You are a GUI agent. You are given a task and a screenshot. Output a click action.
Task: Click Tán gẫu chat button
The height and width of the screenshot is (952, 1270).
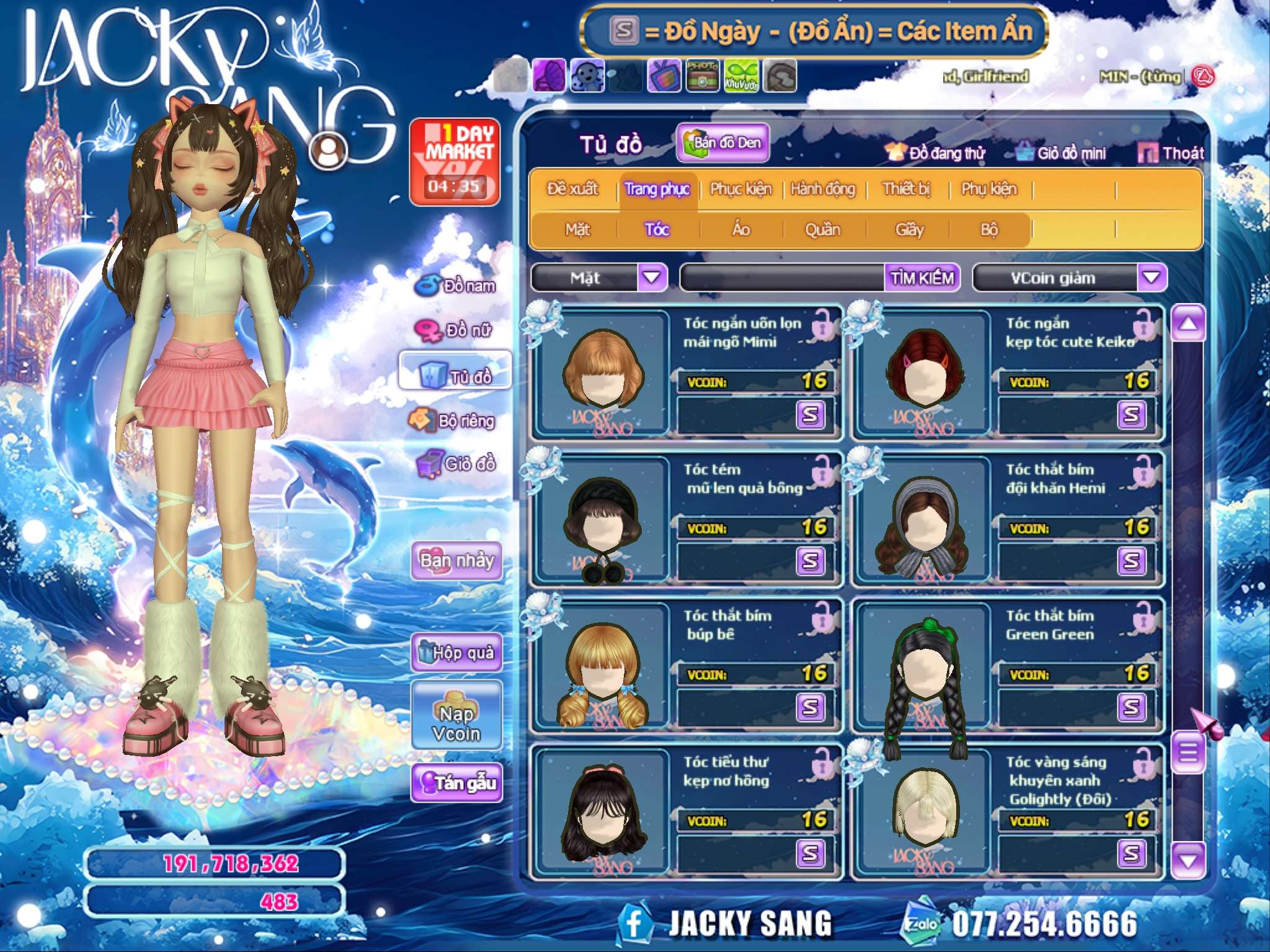(456, 783)
